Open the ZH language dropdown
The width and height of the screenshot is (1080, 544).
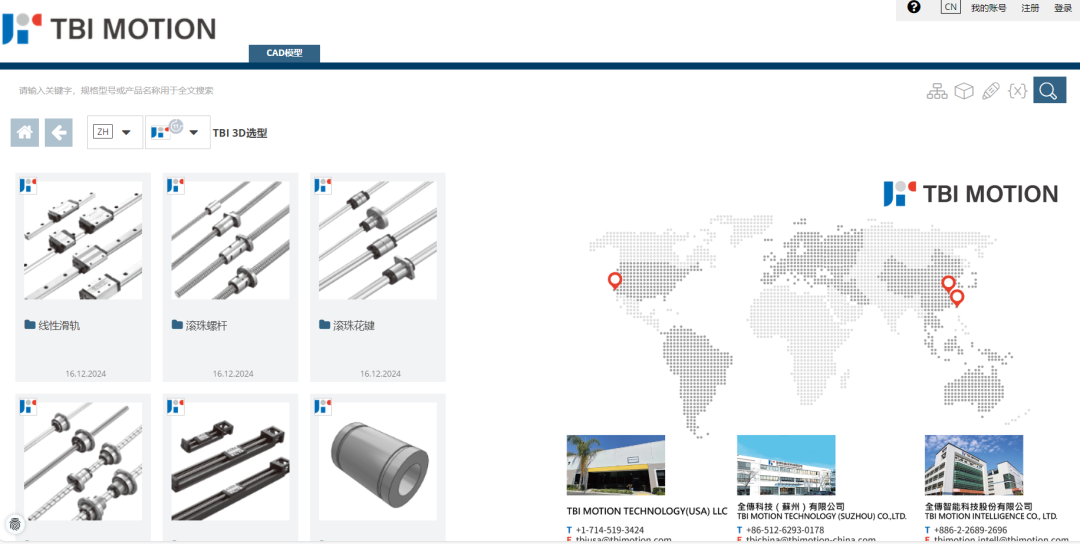(115, 132)
